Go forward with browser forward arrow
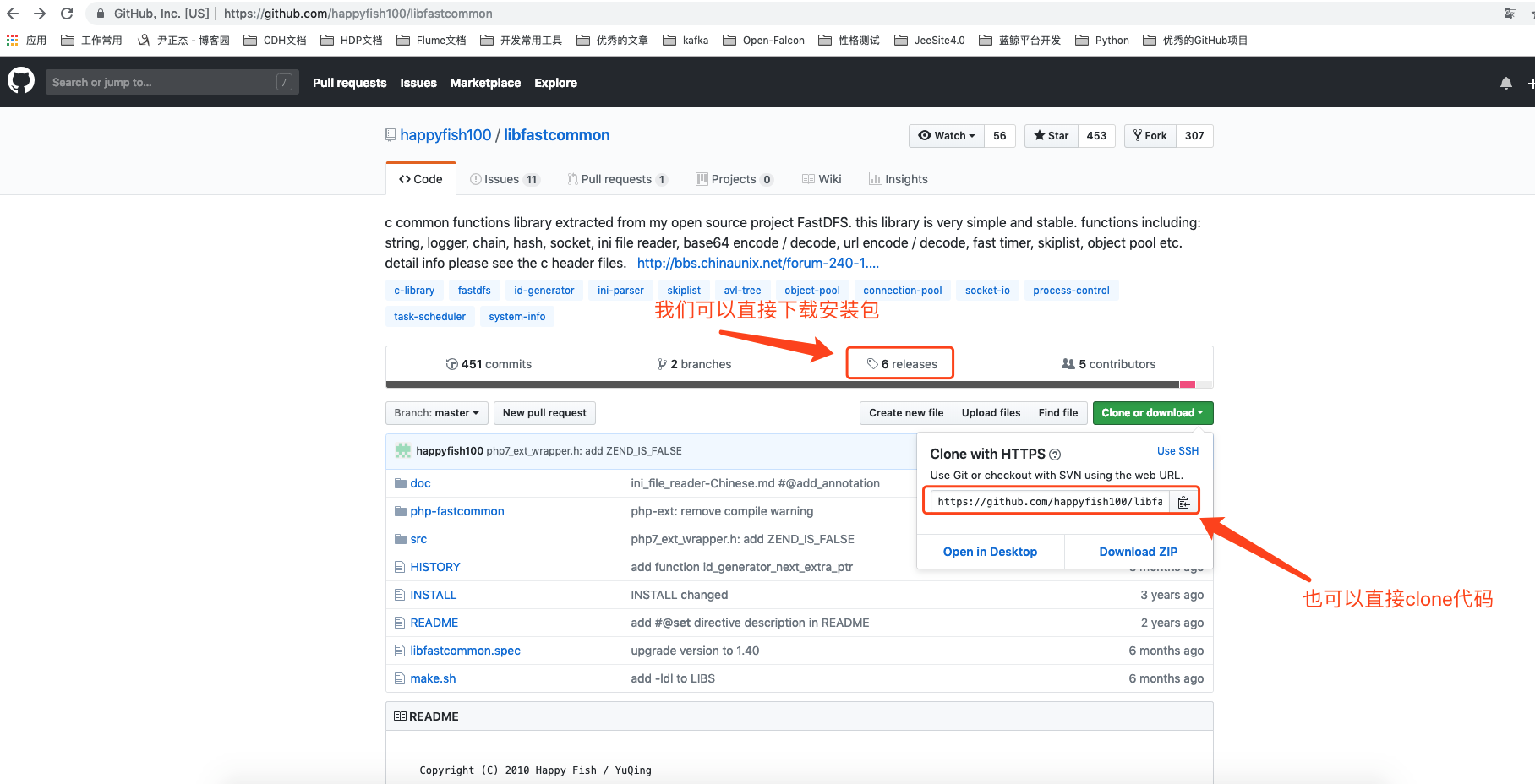The image size is (1535, 784). point(40,14)
